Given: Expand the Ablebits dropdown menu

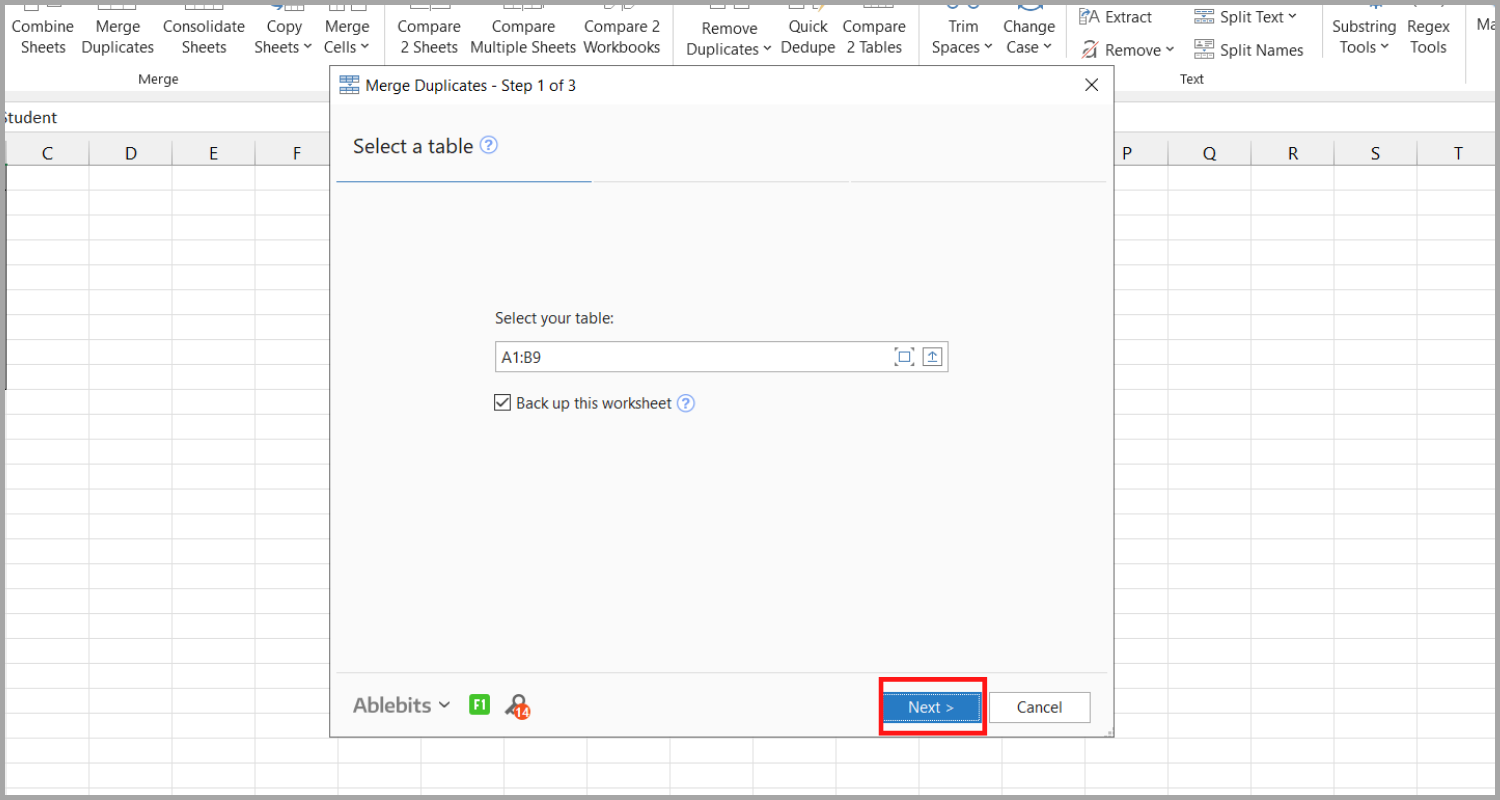Looking at the screenshot, I should (401, 706).
